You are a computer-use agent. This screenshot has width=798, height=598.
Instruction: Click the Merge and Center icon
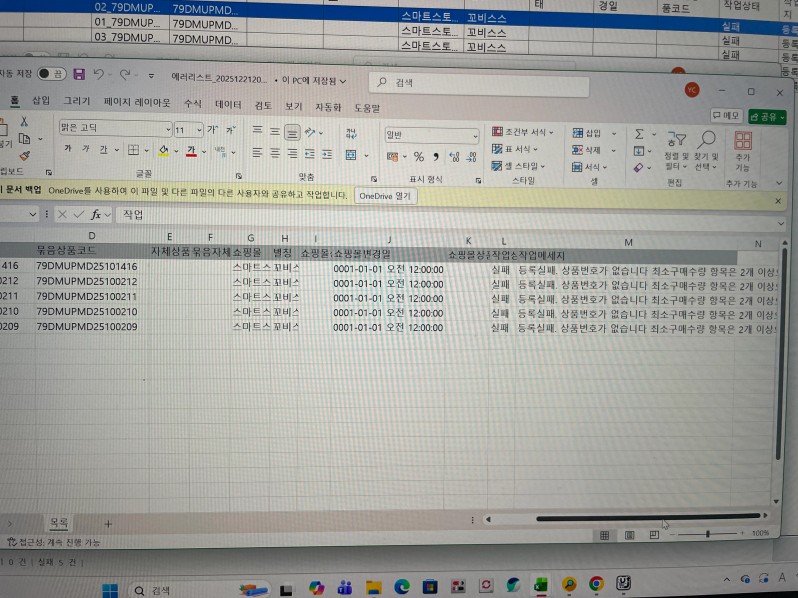coord(351,155)
